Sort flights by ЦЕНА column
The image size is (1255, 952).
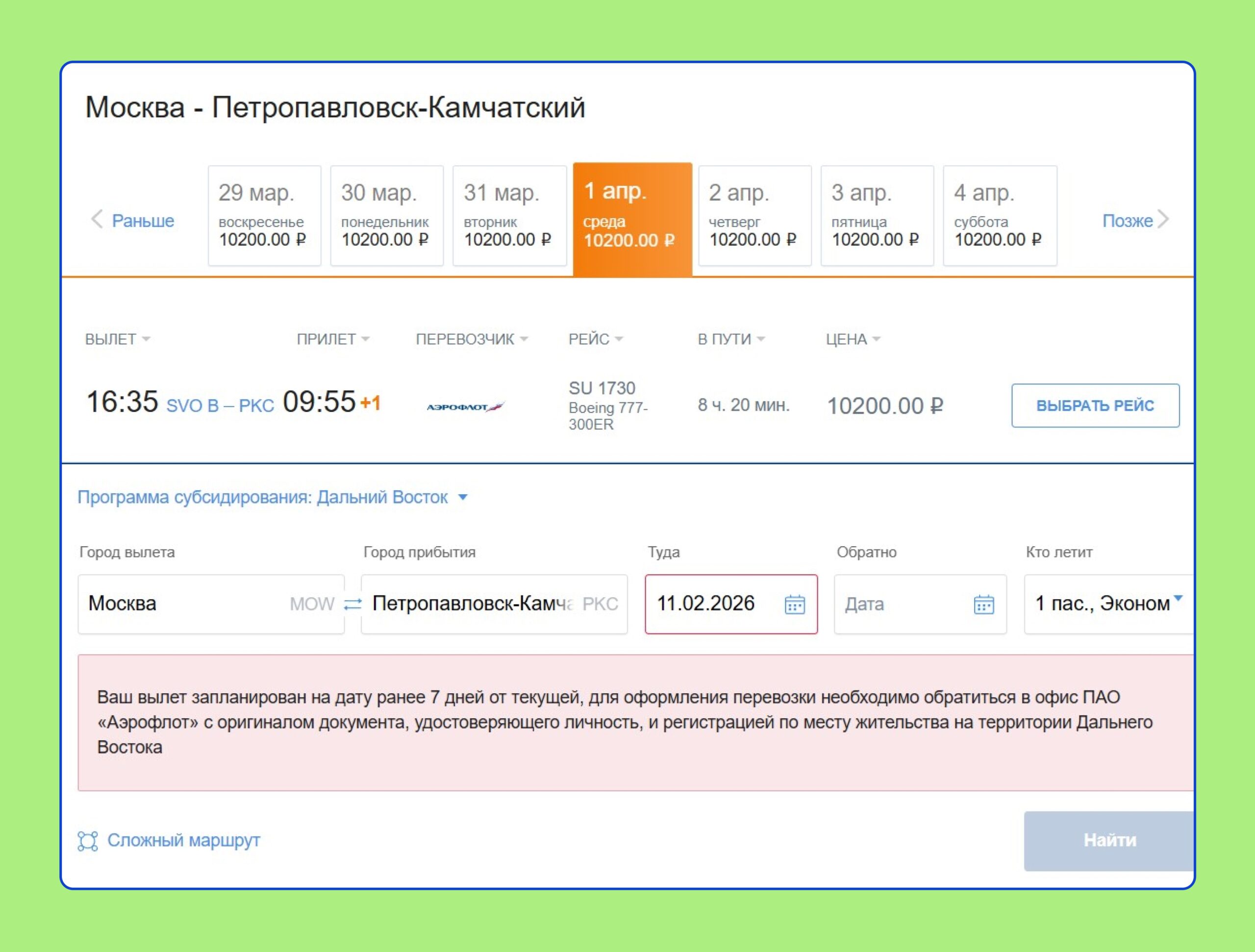tap(852, 339)
